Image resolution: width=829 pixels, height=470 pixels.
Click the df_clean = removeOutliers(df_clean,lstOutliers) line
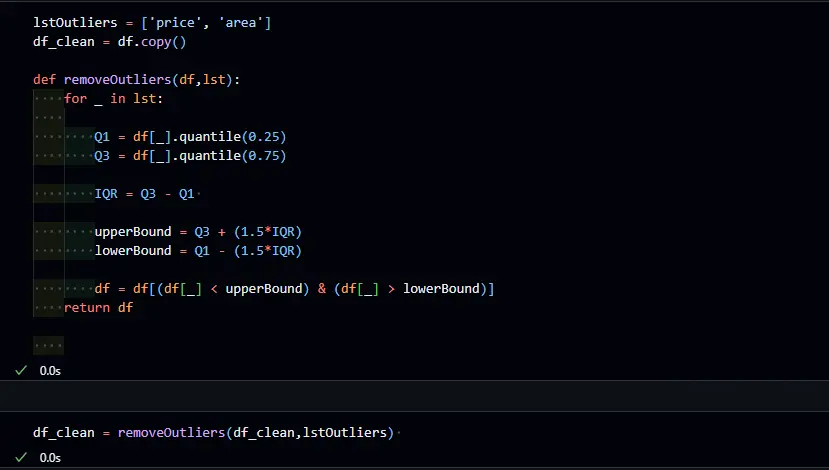click(x=214, y=433)
